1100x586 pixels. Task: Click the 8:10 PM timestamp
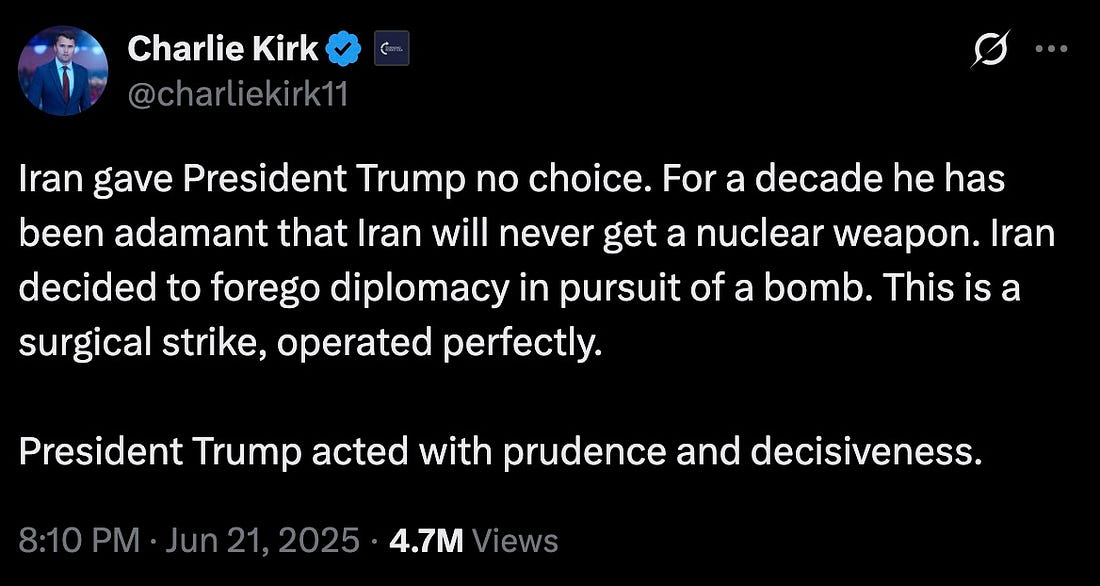tap(79, 541)
